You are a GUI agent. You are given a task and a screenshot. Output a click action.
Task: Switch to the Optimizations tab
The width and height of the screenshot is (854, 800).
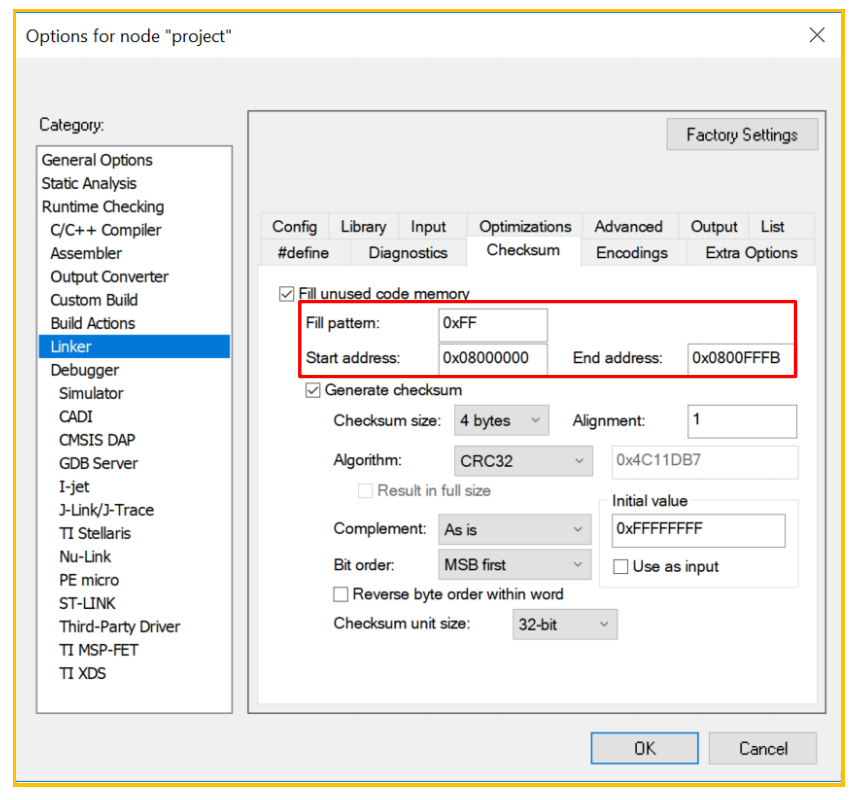pyautogui.click(x=525, y=227)
